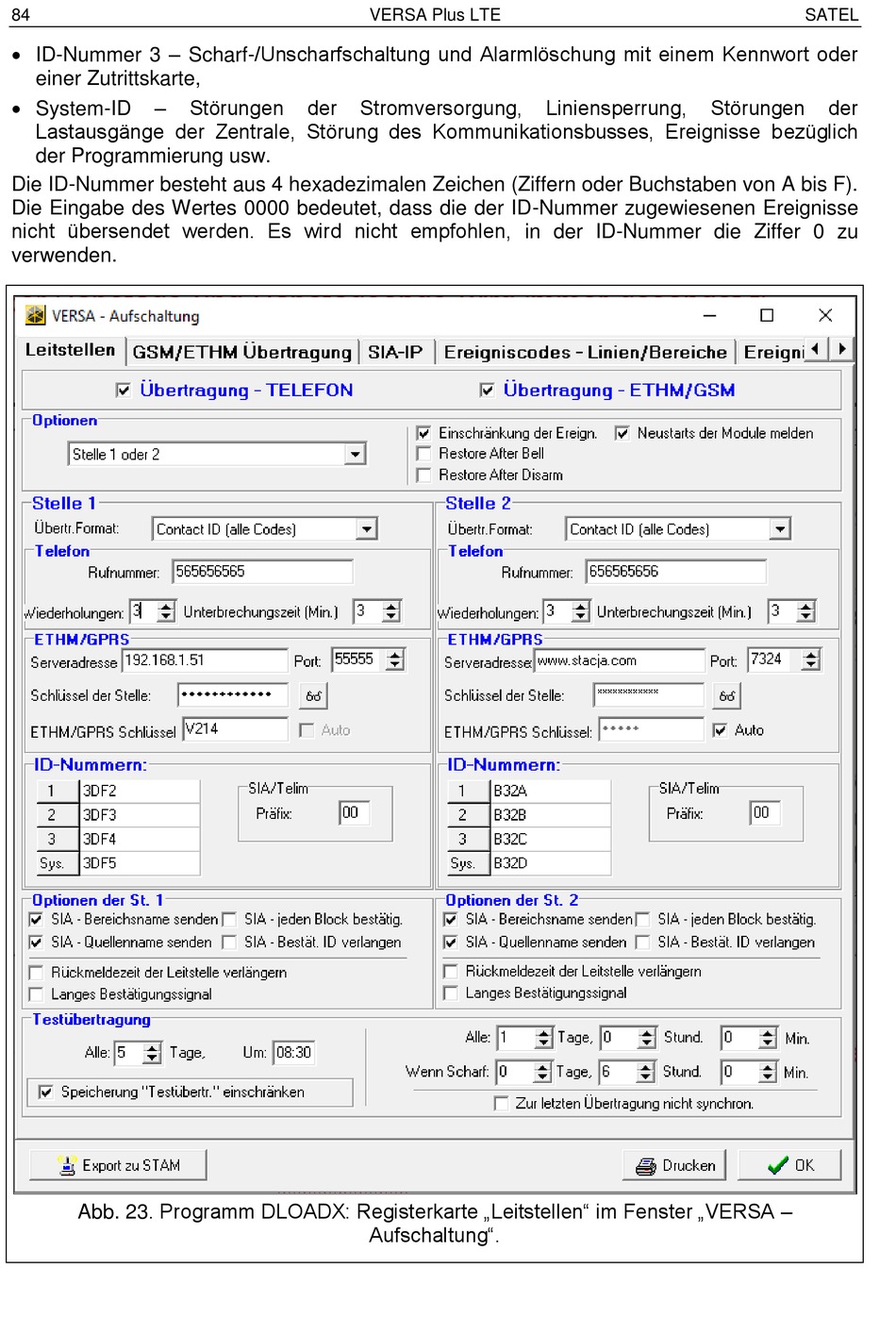
Task: Toggle Übertragung - TELEFON checkbox
Action: pyautogui.click(x=123, y=390)
